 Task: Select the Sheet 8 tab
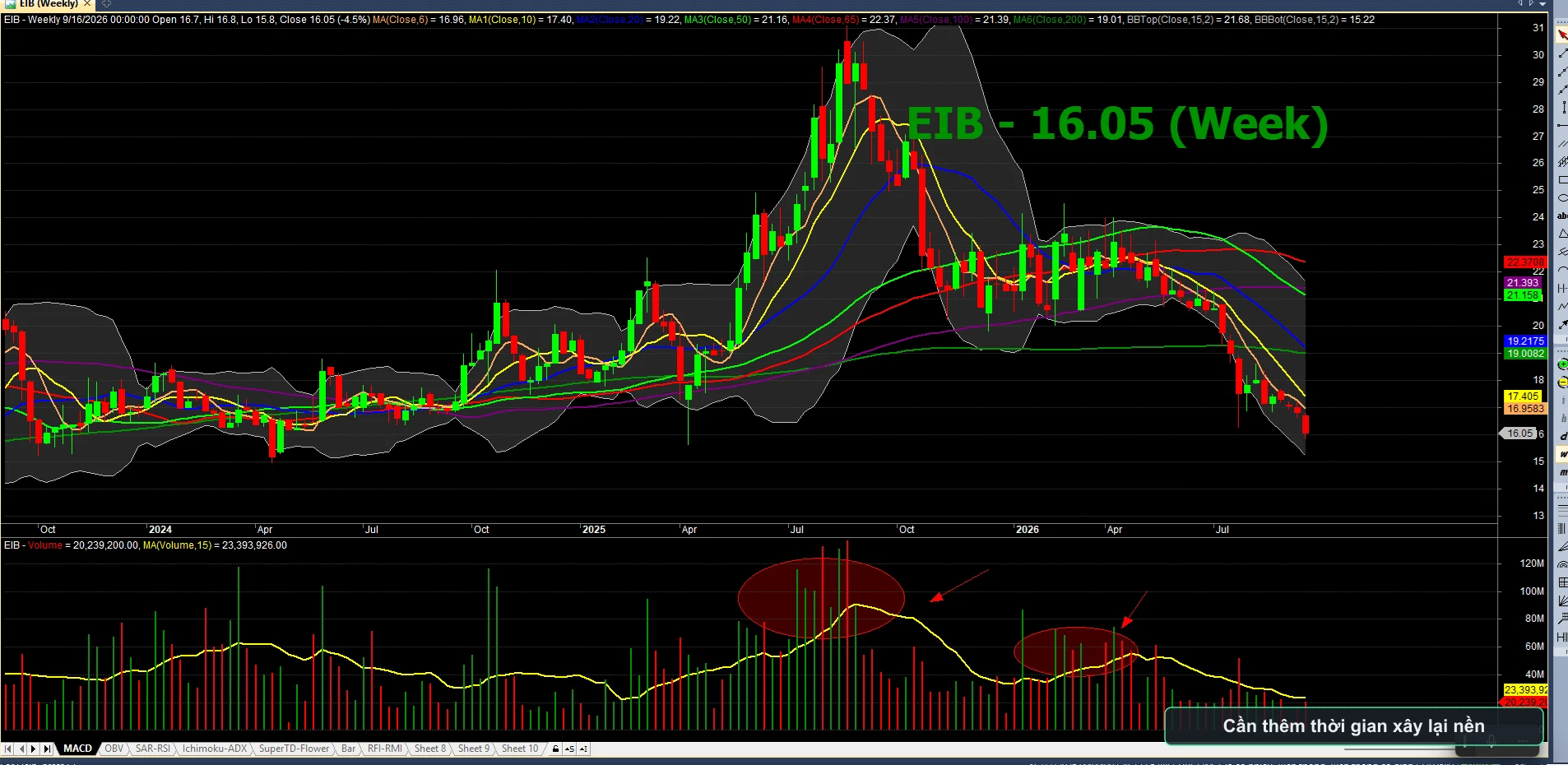(430, 749)
